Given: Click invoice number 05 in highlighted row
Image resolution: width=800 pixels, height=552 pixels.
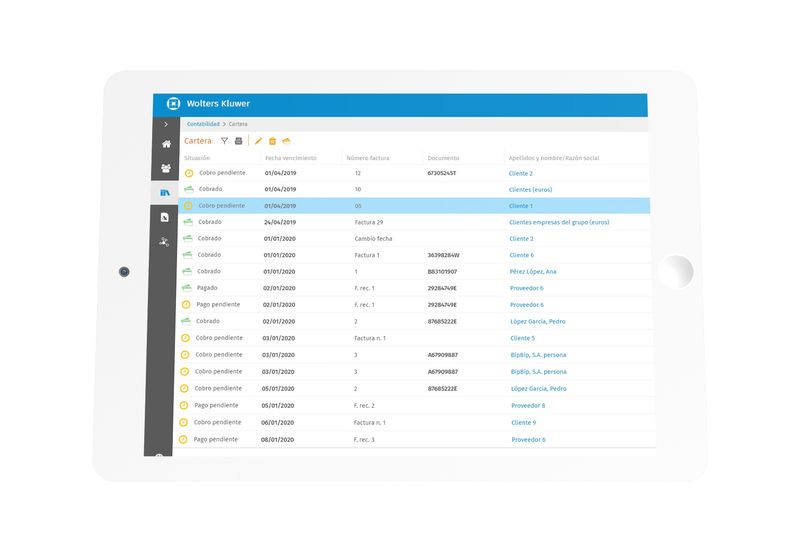Looking at the screenshot, I should pos(358,206).
